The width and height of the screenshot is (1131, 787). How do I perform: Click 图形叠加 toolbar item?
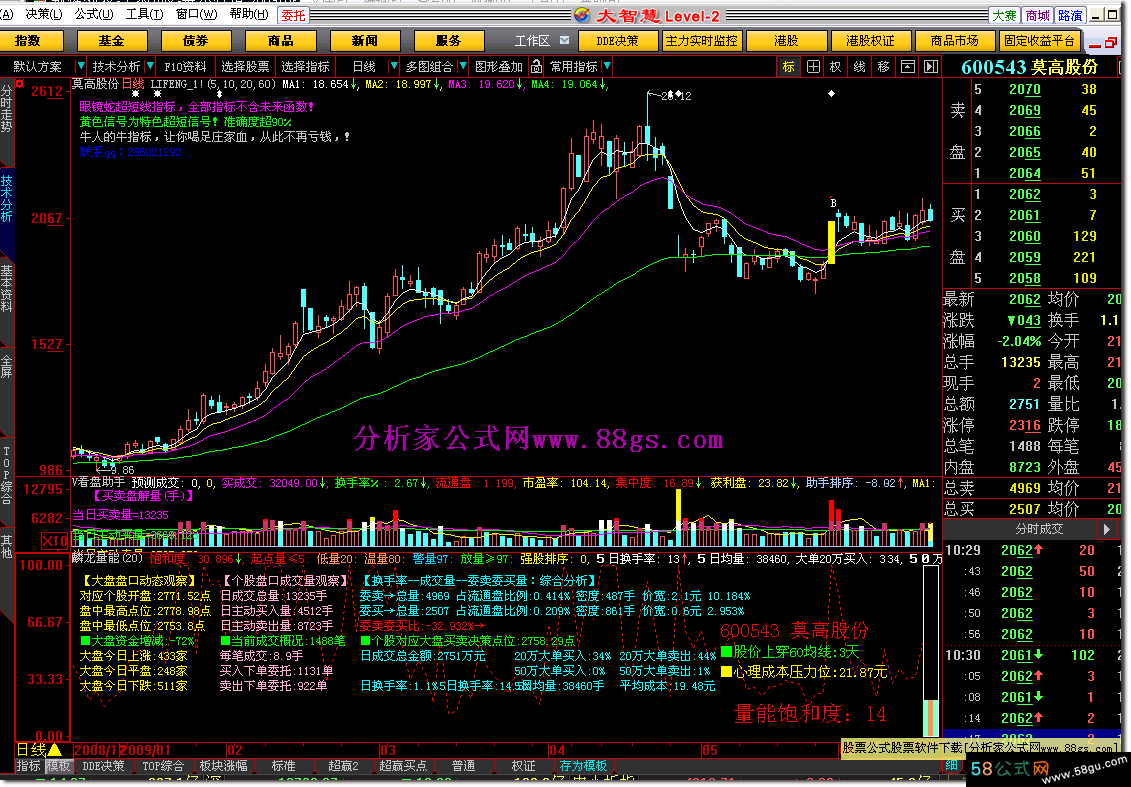(x=498, y=66)
